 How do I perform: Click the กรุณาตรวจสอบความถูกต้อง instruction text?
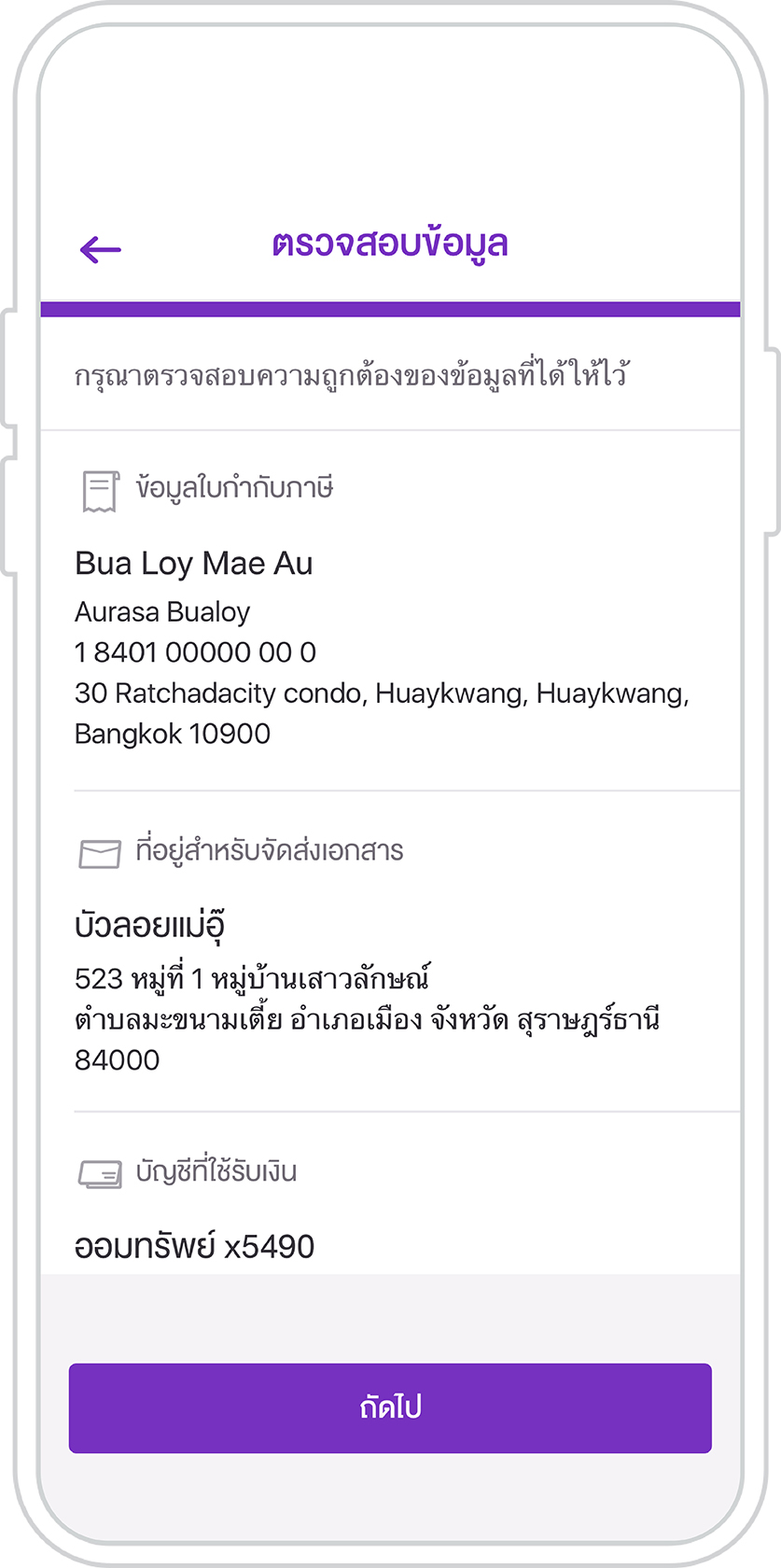pos(351,374)
